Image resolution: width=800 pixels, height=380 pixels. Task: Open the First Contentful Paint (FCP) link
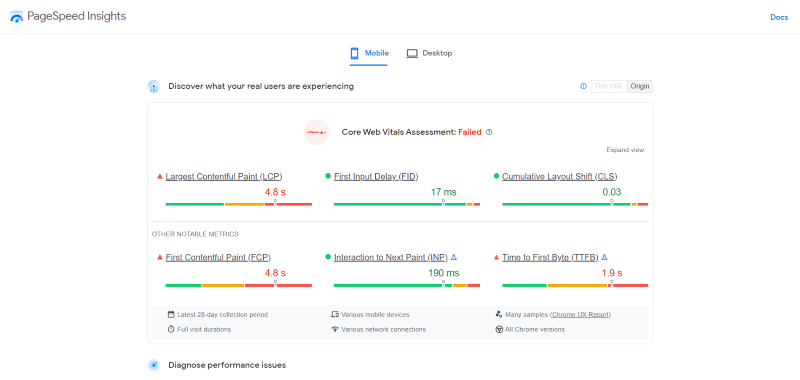(x=218, y=257)
